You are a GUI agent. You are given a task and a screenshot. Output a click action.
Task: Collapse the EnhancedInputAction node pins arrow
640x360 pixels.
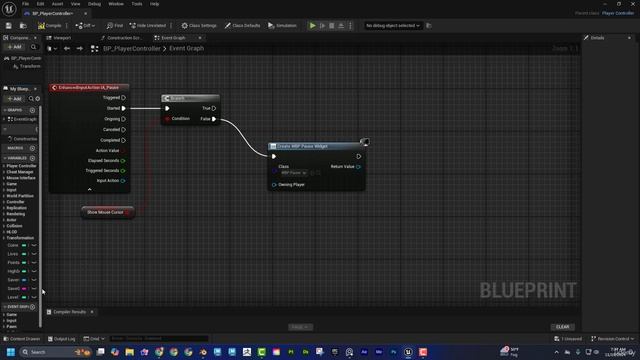[x=89, y=189]
